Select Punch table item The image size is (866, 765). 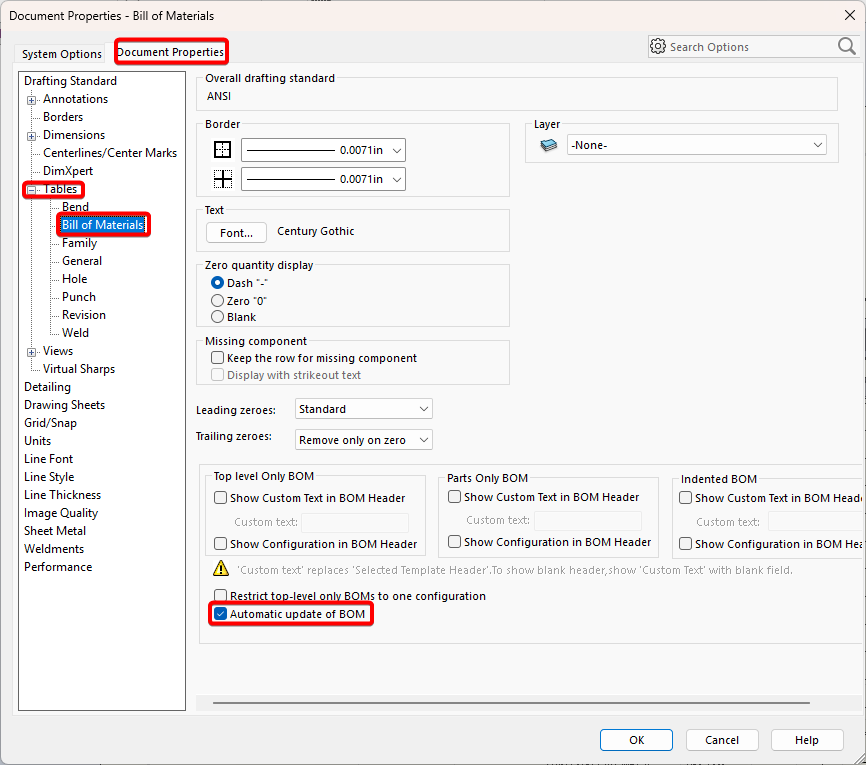click(79, 297)
